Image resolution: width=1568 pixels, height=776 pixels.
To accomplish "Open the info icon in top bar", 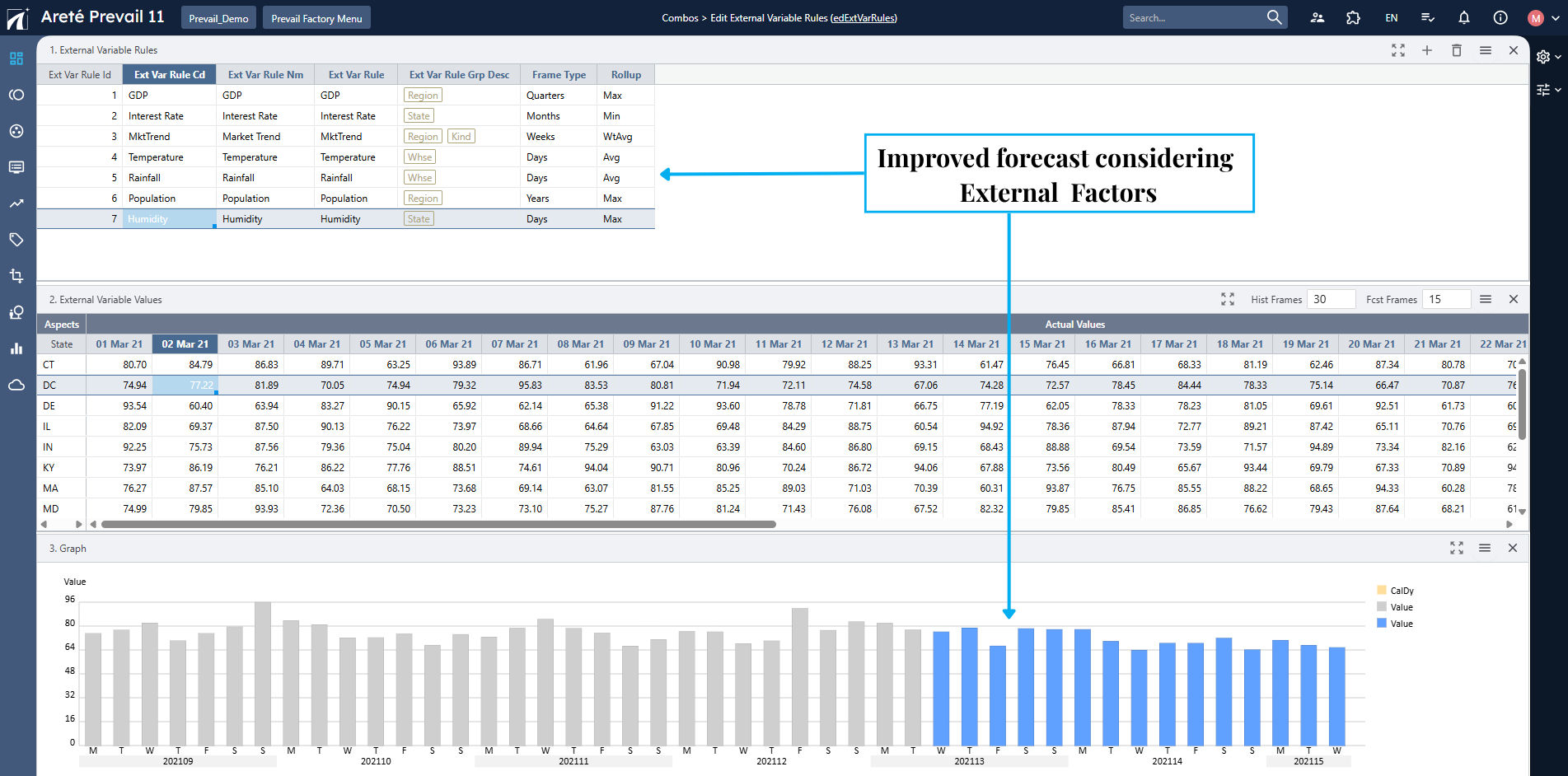I will click(x=1500, y=17).
